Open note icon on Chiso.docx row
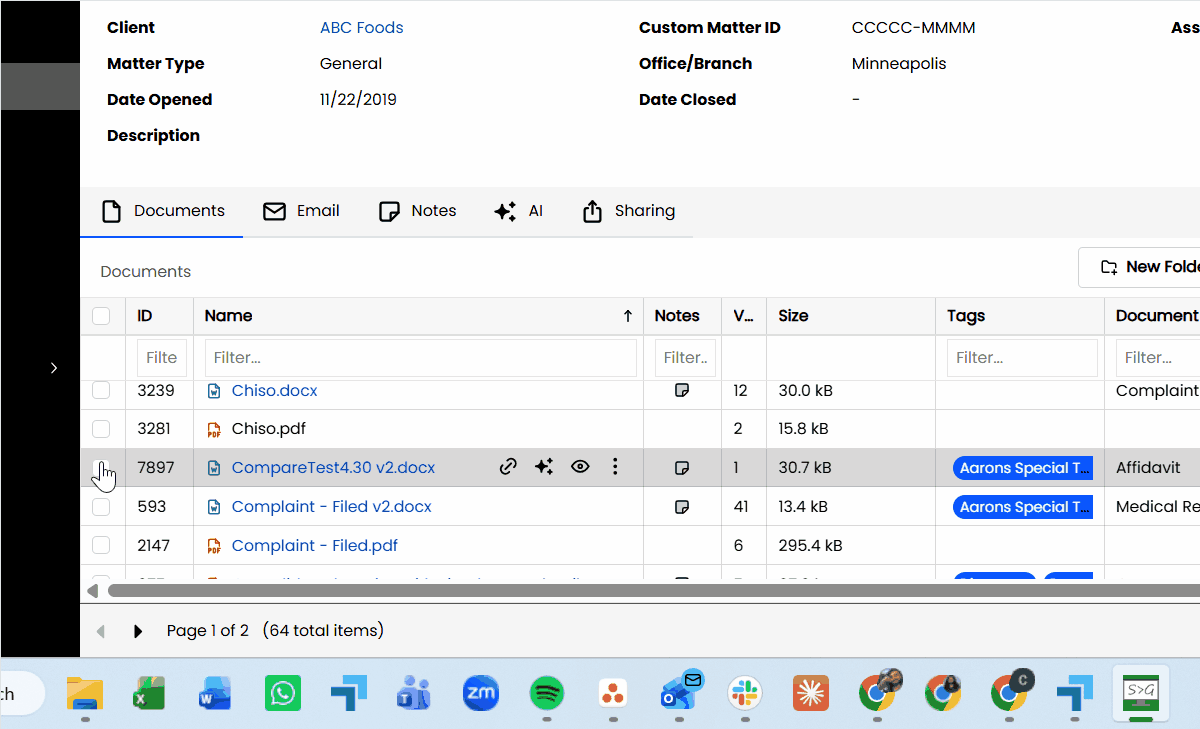This screenshot has height=729, width=1200. tap(682, 390)
